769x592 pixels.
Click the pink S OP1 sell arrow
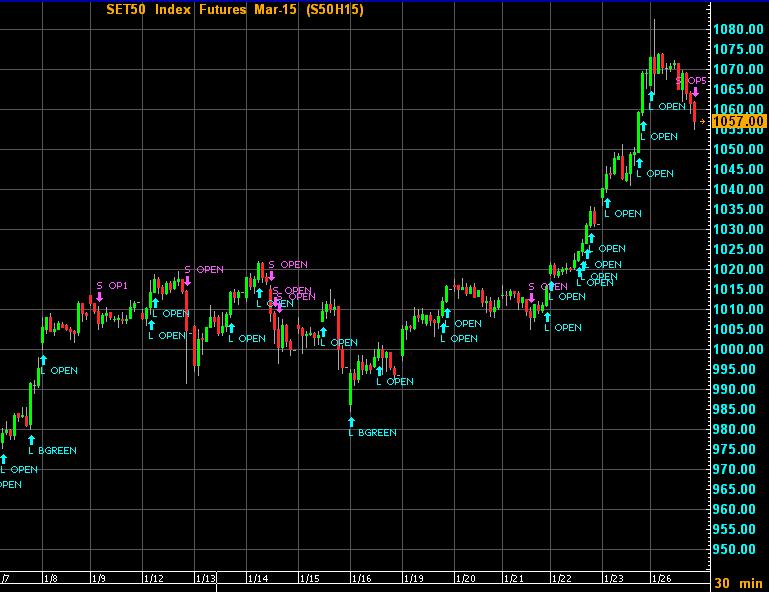click(99, 297)
